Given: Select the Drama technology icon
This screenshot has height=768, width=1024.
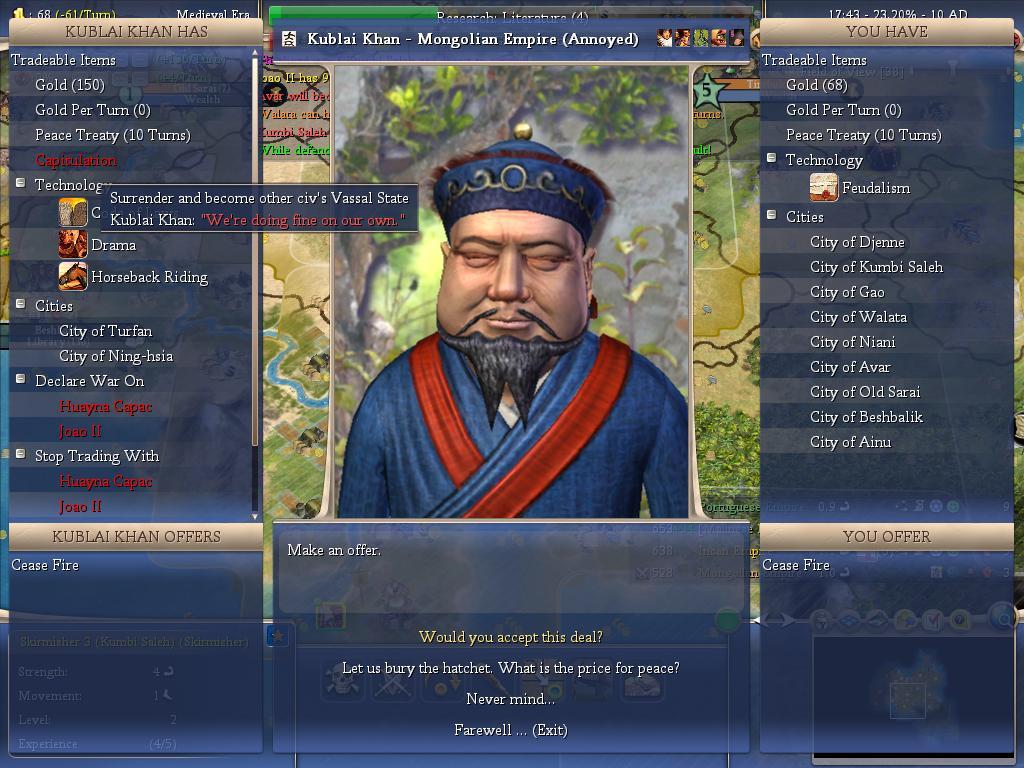Looking at the screenshot, I should tap(72, 244).
